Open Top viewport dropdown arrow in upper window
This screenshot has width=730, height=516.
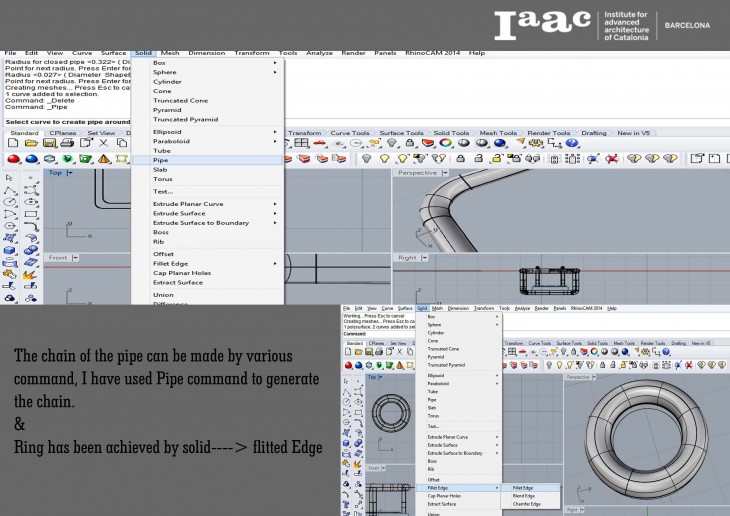point(70,173)
